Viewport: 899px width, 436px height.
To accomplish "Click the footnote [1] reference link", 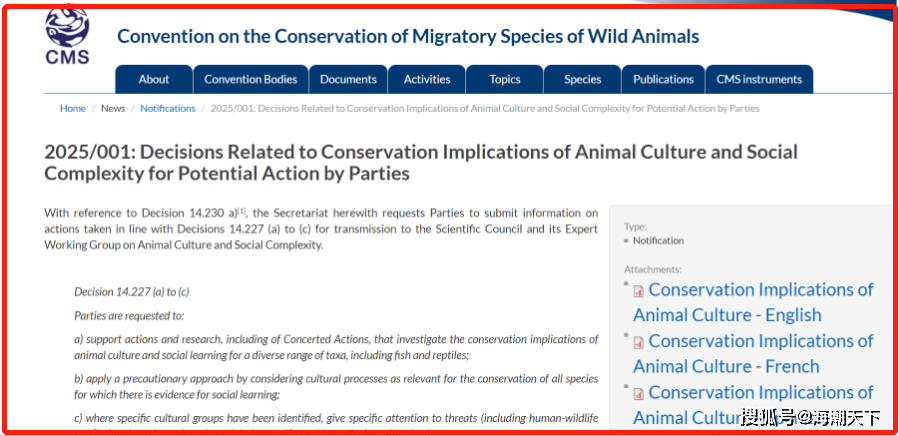I will tap(241, 211).
